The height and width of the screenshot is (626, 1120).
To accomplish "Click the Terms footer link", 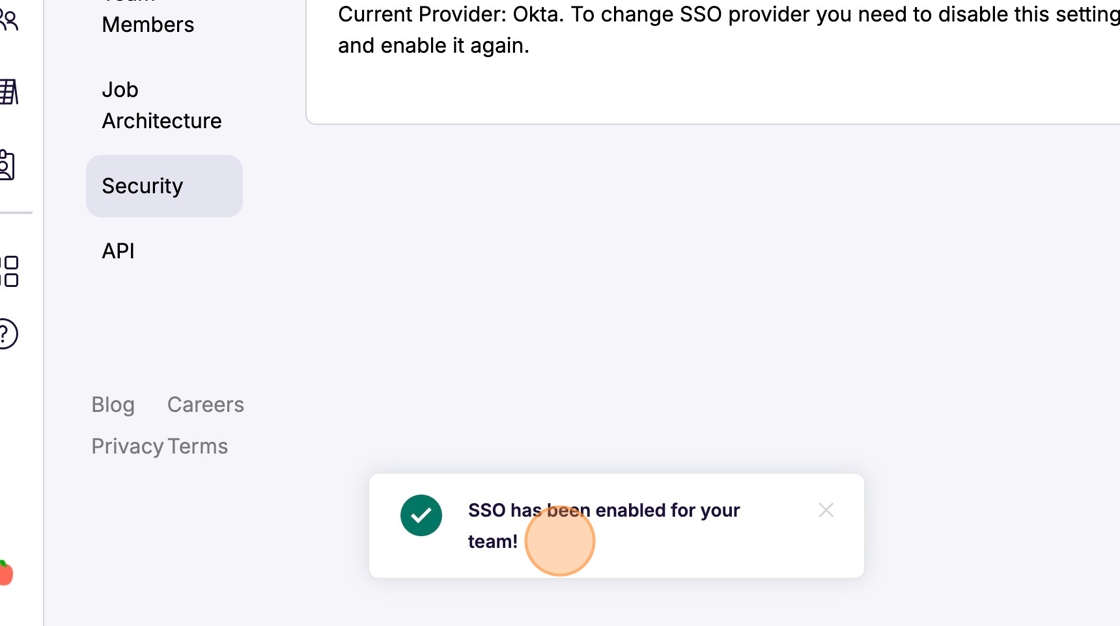I will [198, 447].
